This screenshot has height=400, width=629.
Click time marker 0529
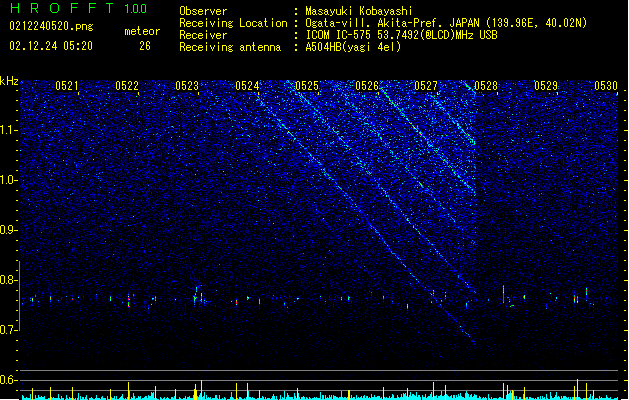click(546, 85)
